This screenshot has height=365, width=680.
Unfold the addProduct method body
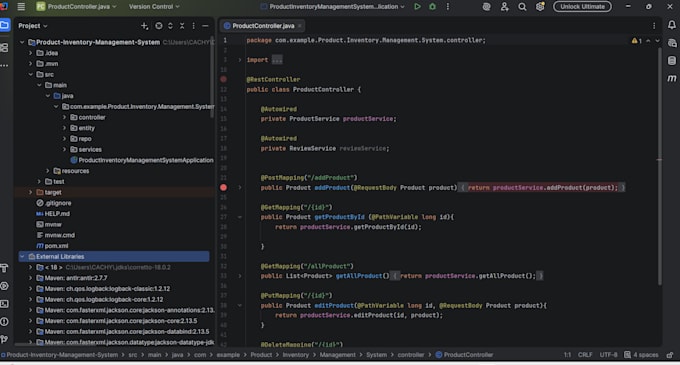point(240,187)
